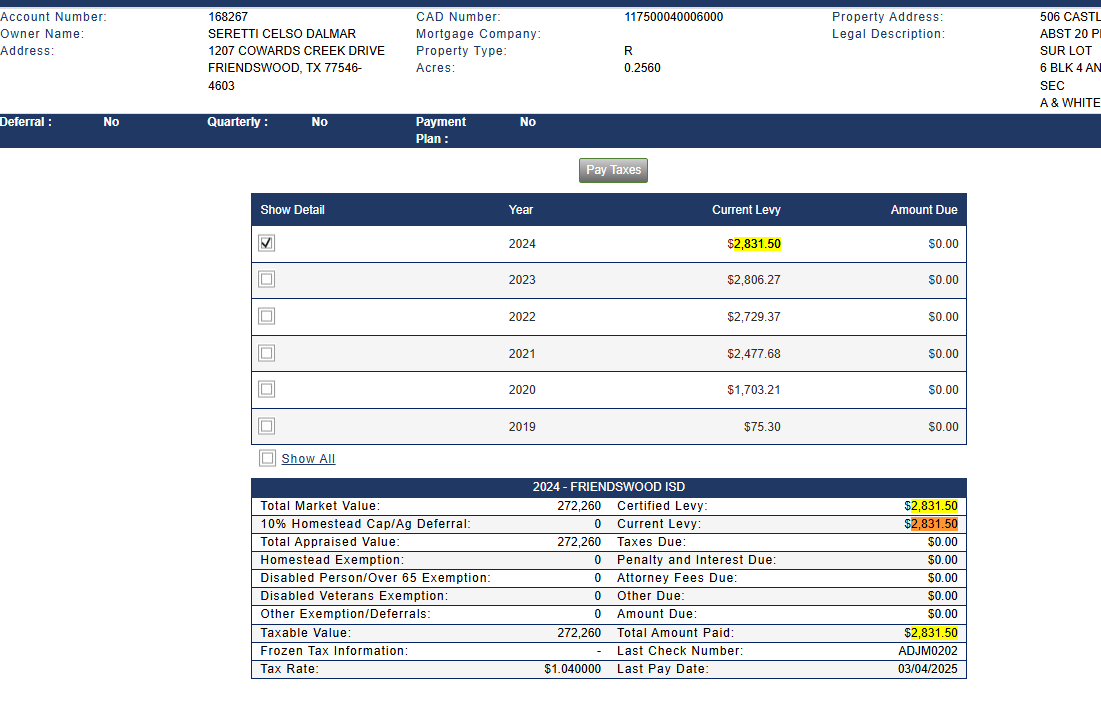
Task: Click the CAD number 117500040006000
Action: tap(673, 17)
